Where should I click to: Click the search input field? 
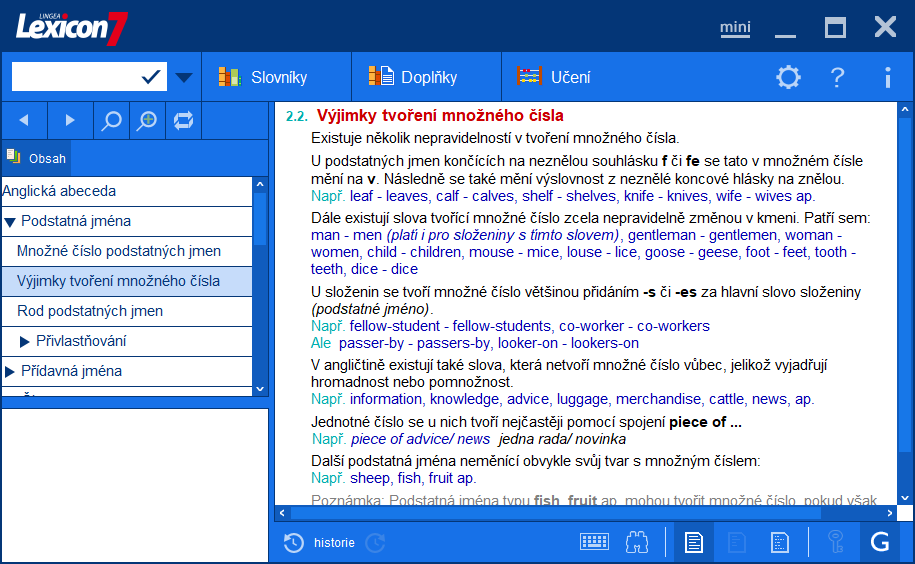click(75, 77)
